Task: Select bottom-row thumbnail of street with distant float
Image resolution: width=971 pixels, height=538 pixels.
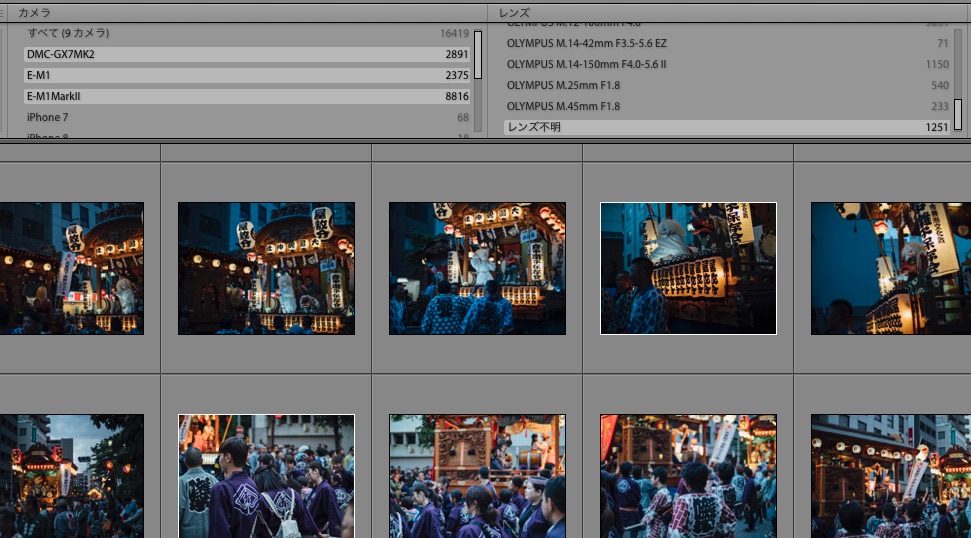Action: click(72, 476)
